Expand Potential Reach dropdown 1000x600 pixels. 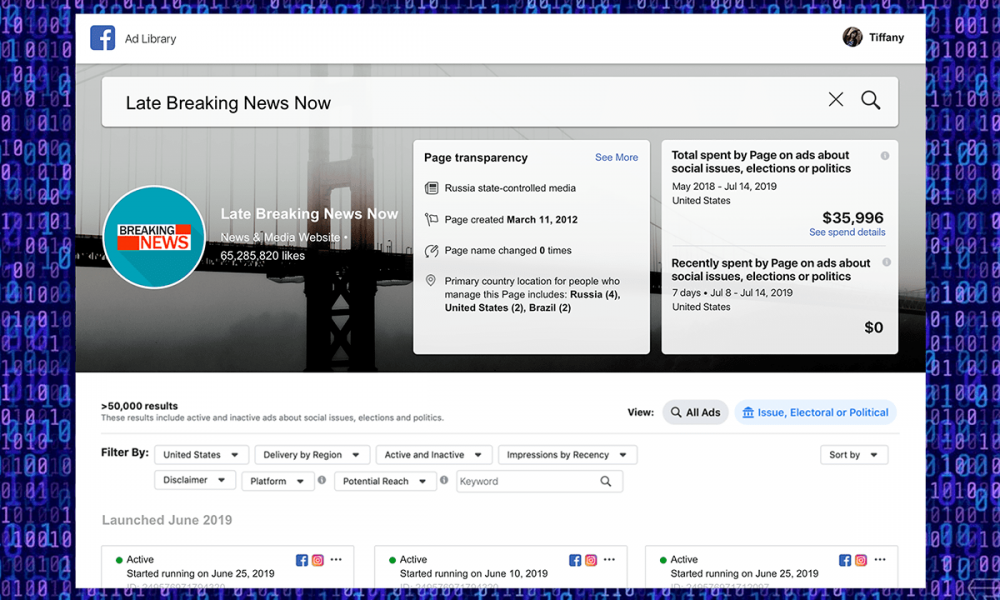[385, 481]
